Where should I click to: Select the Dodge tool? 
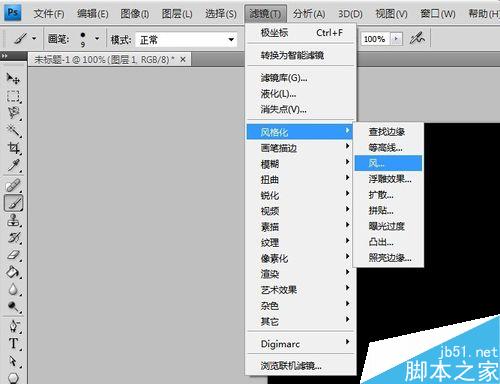[x=13, y=307]
